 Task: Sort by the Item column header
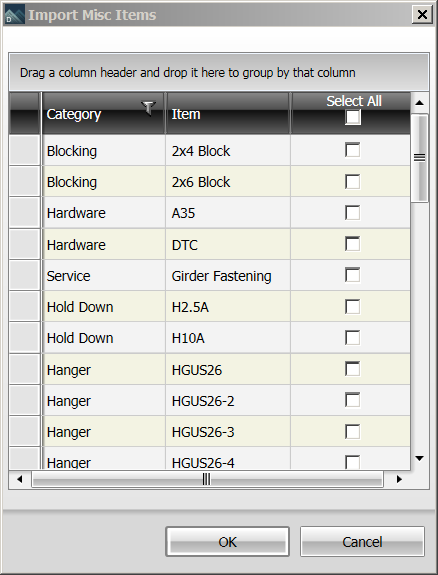228,113
